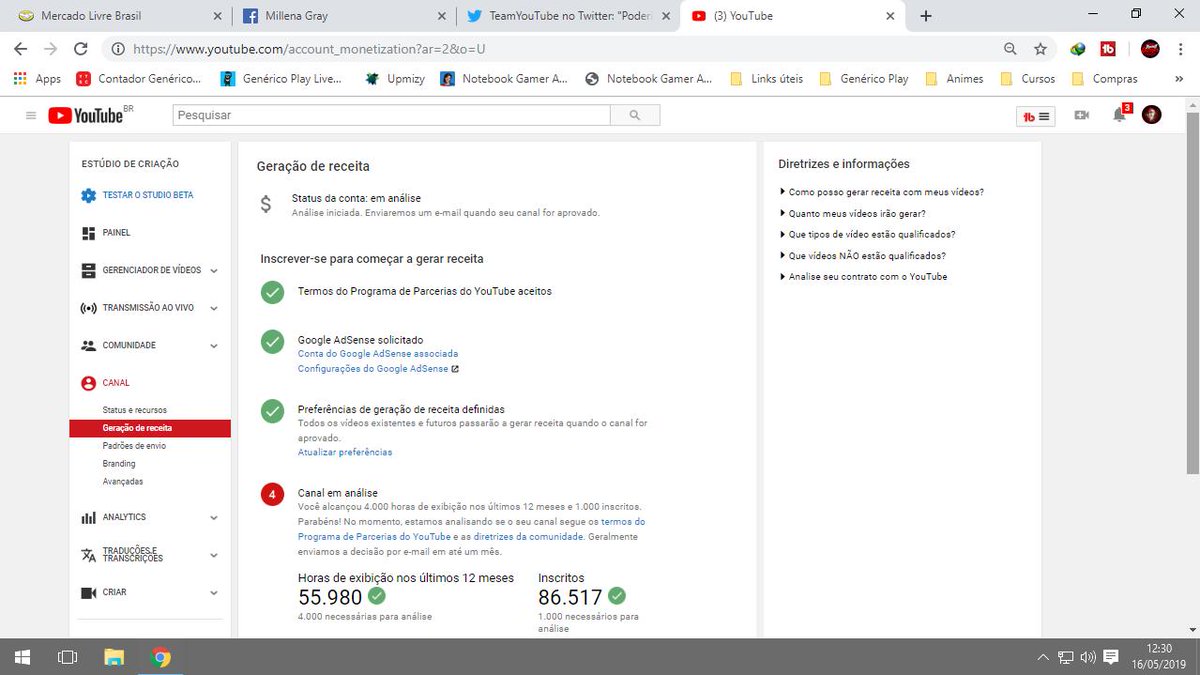Click Atualizar preferências link

coord(345,452)
